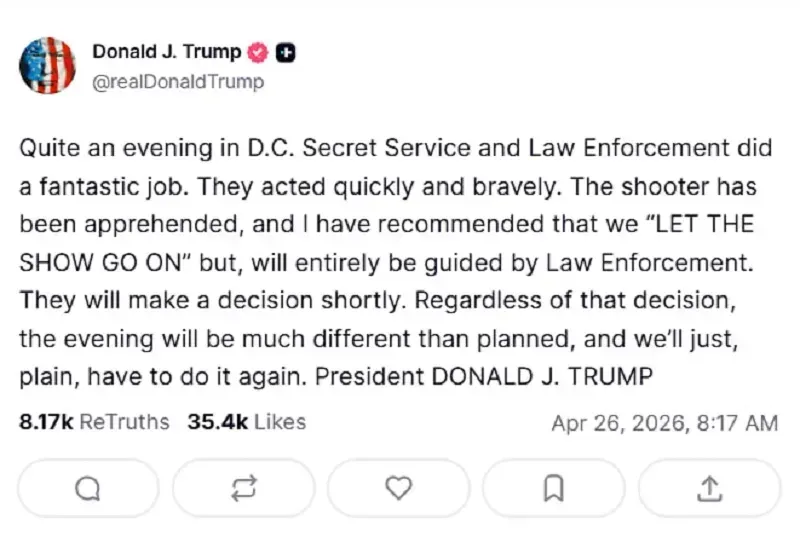View the 8.17k ReTruths list

tap(95, 422)
